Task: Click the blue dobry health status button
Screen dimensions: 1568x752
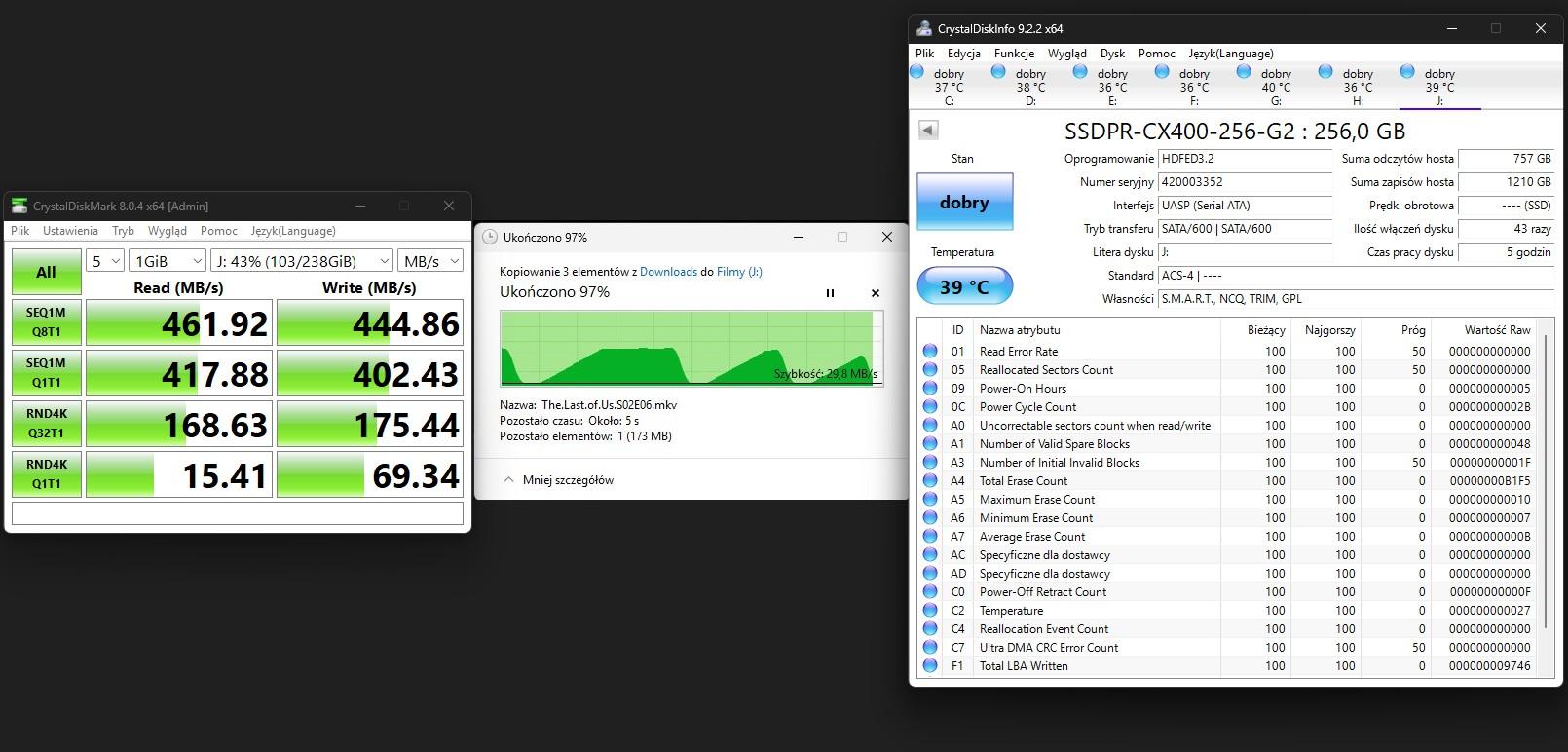Action: pos(964,203)
